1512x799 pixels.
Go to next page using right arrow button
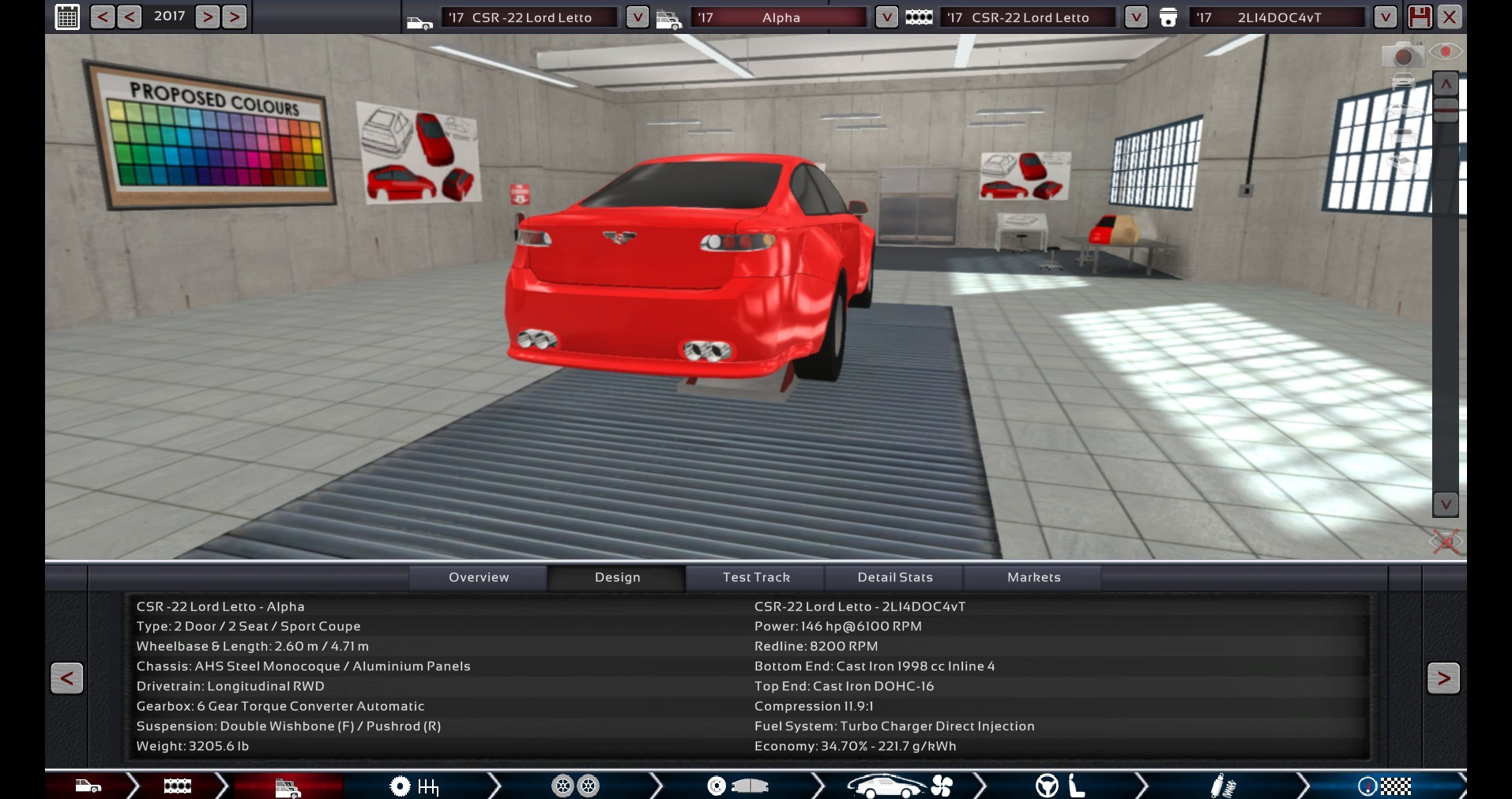point(1442,677)
